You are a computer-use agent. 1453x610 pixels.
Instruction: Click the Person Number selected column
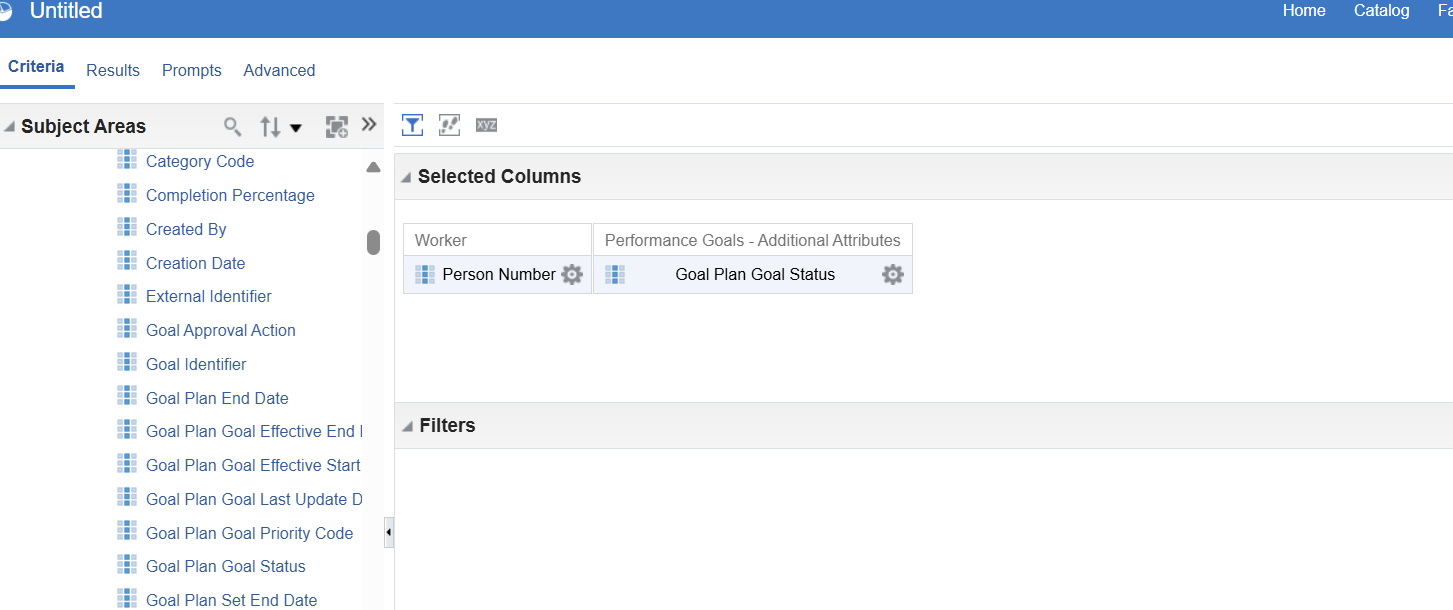pyautogui.click(x=499, y=274)
